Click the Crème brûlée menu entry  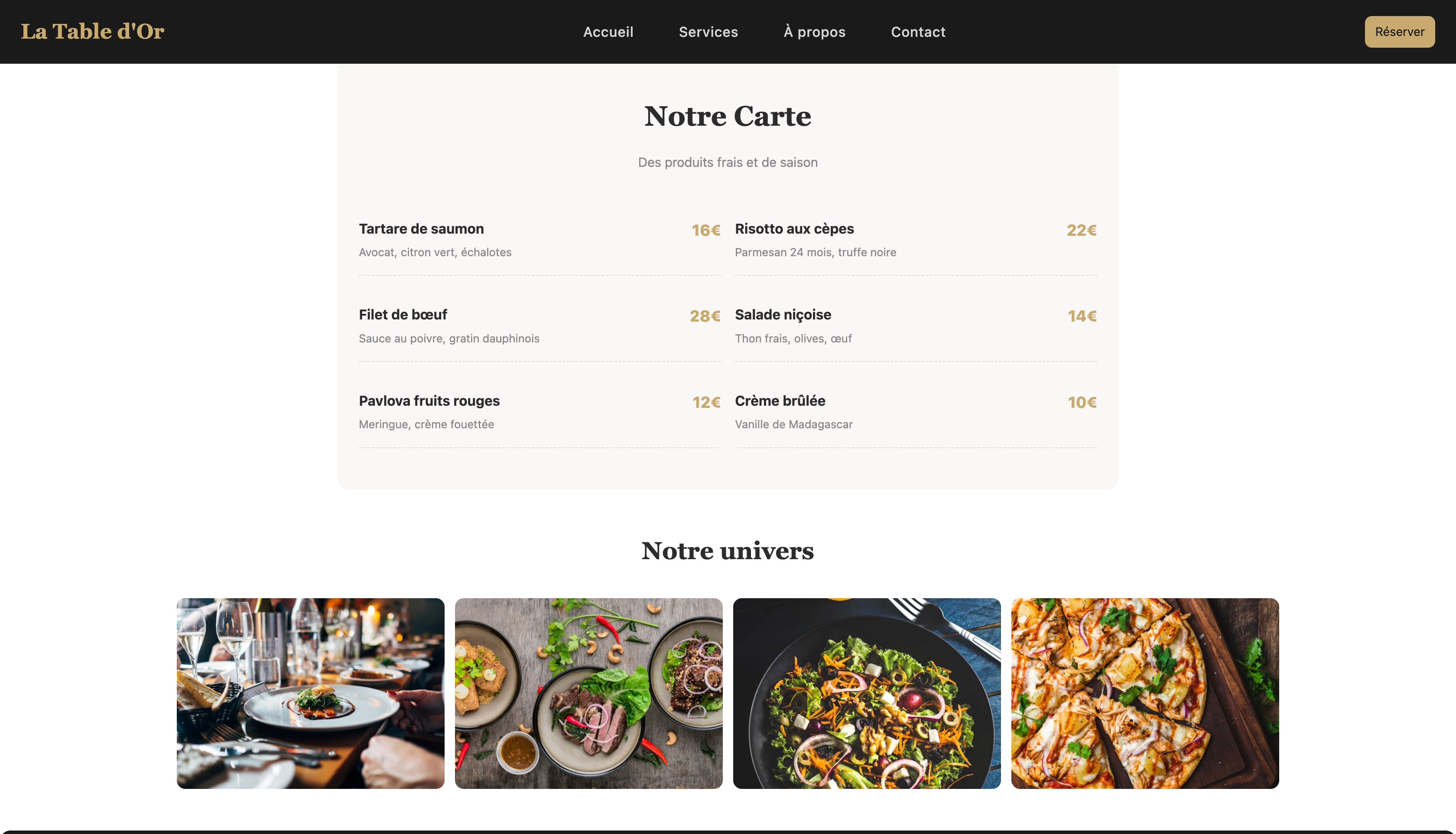tap(916, 412)
